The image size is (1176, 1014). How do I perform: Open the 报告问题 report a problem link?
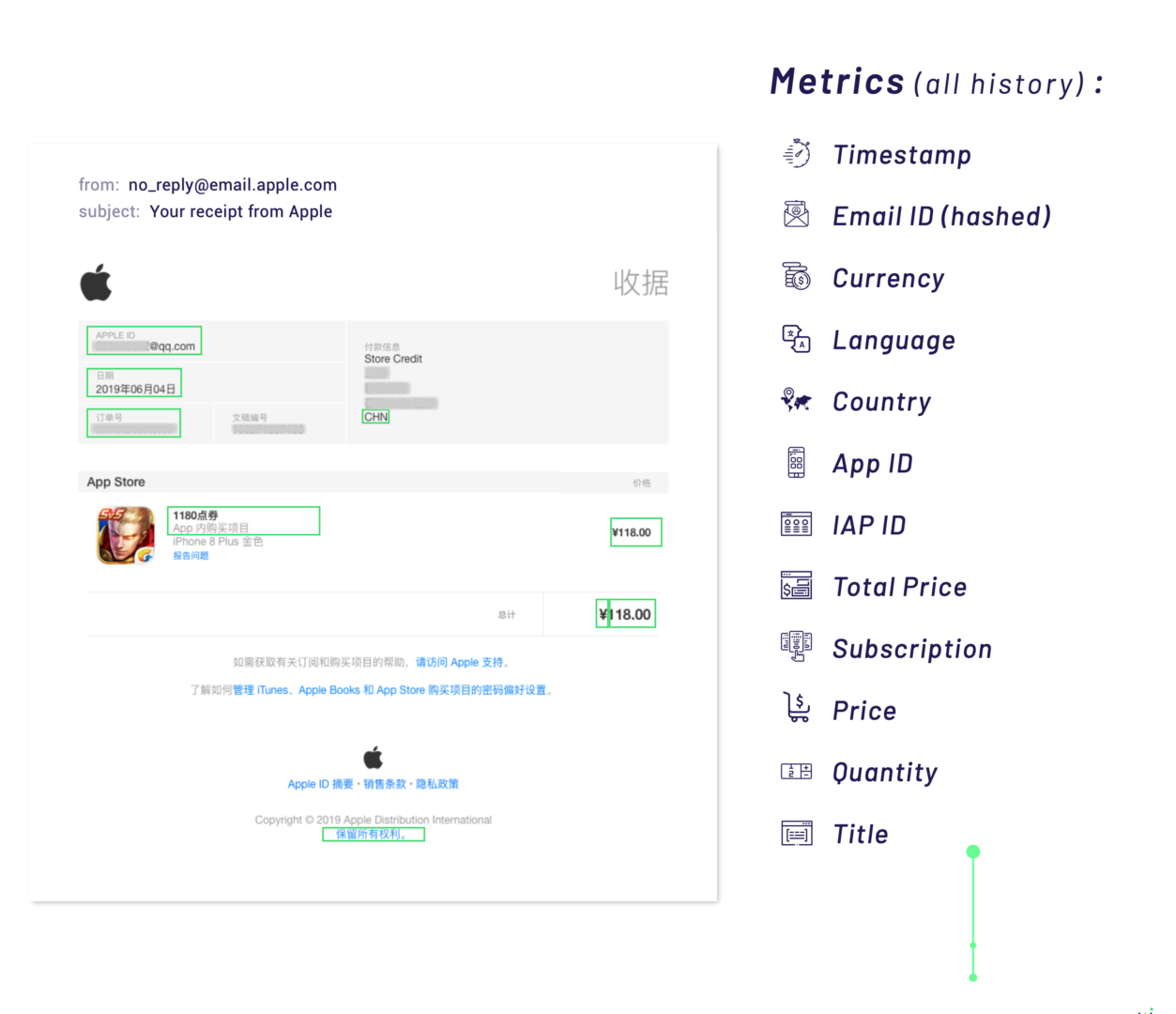(x=191, y=556)
